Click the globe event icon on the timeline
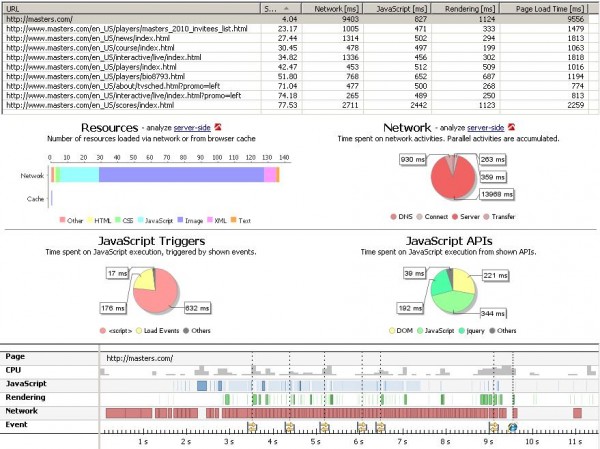This screenshot has width=600, height=449. tap(513, 427)
